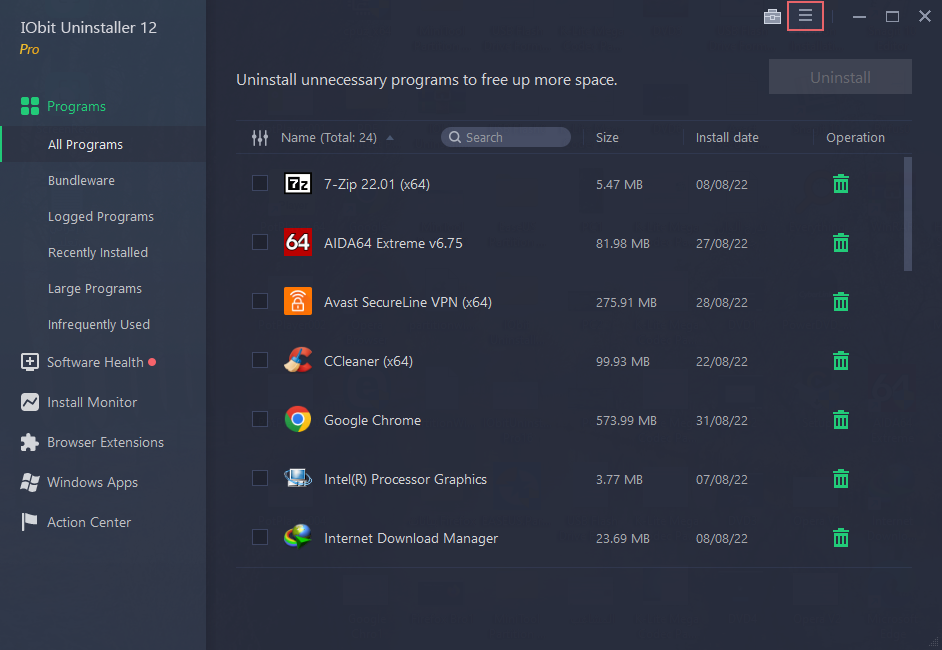Click the Name (Total: 24) header

329,138
